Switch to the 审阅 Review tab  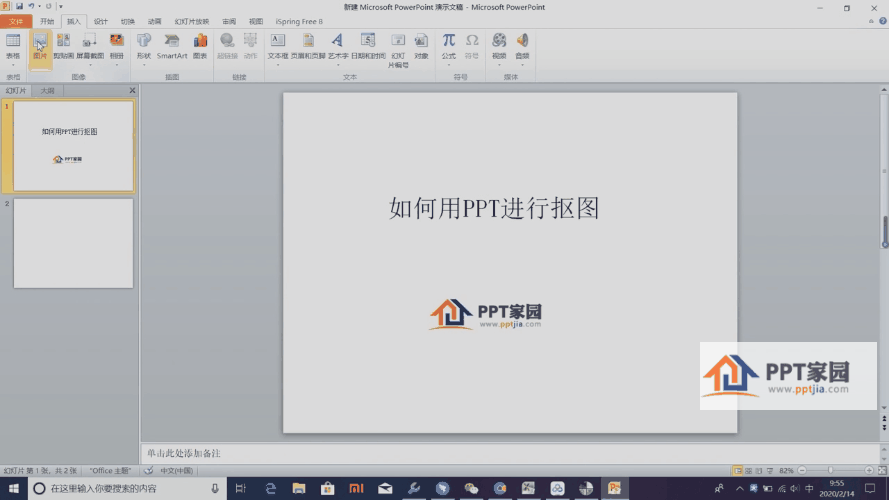point(229,22)
